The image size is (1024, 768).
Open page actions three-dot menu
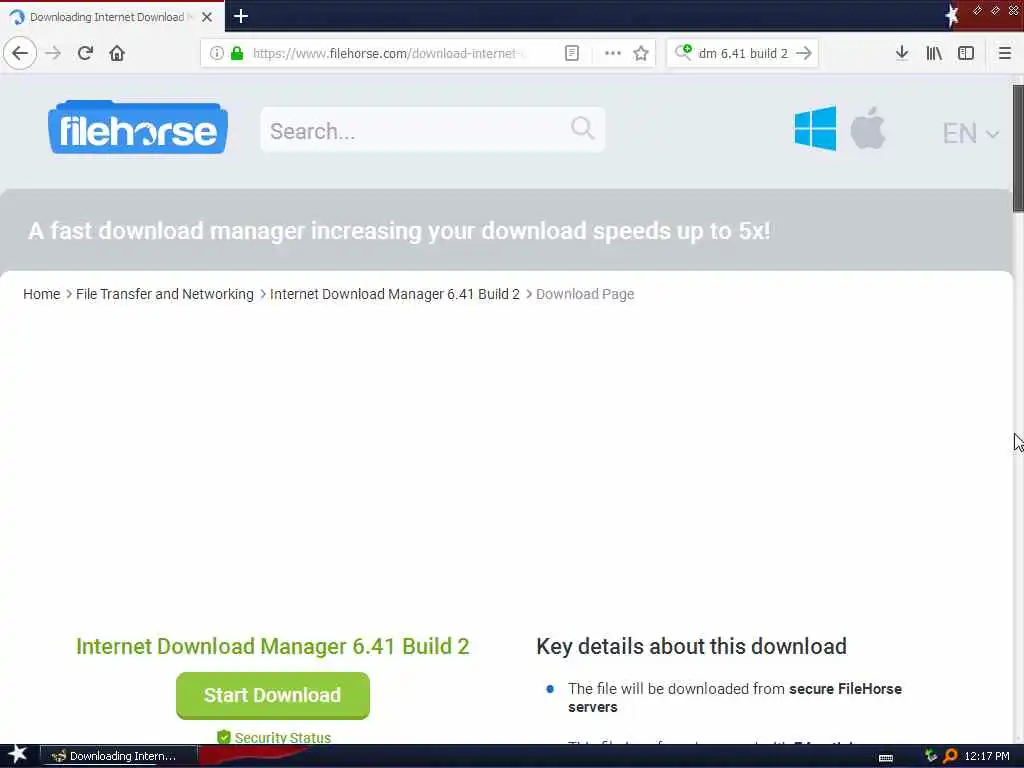(x=613, y=53)
